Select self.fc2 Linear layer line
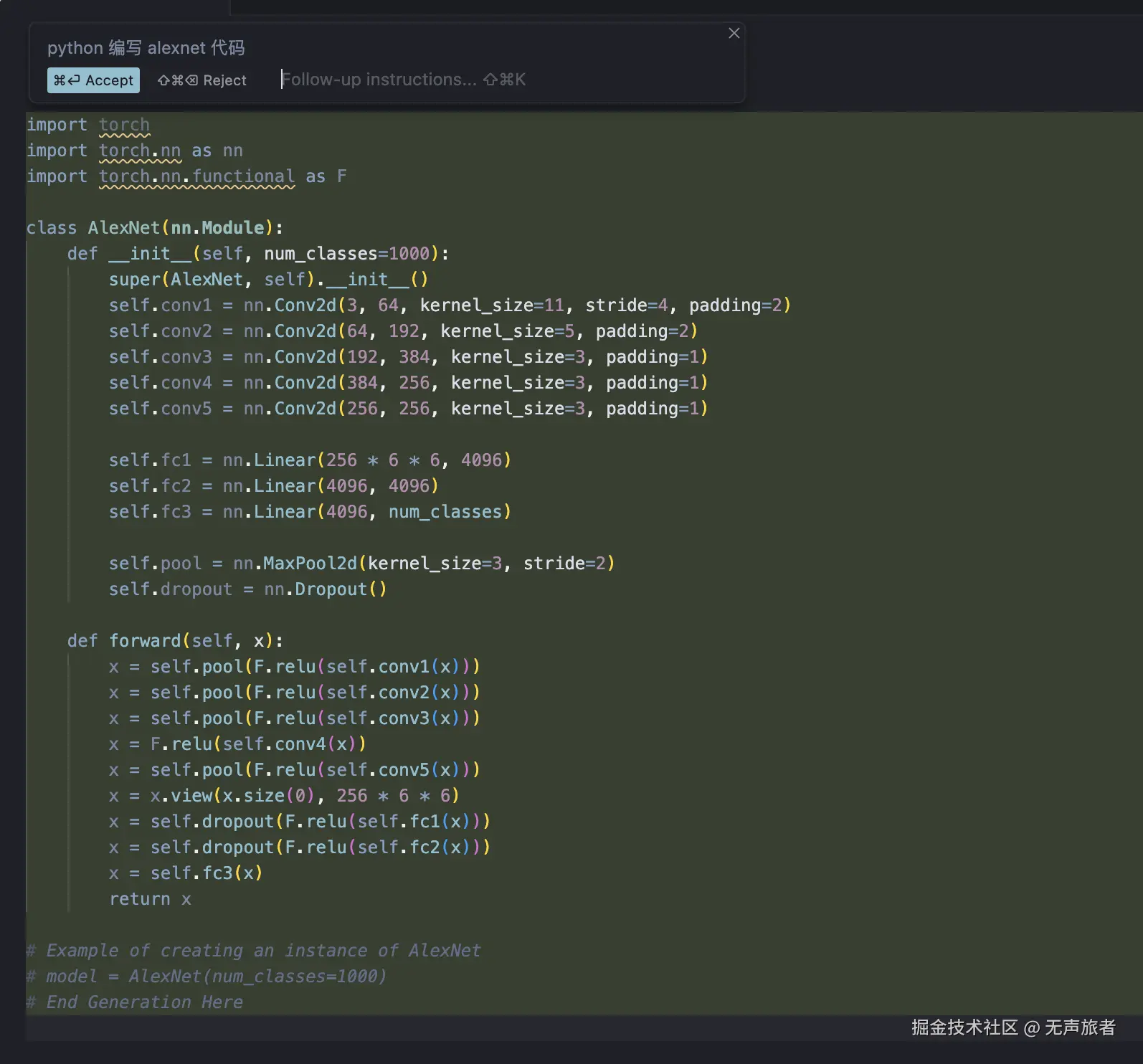 273,486
